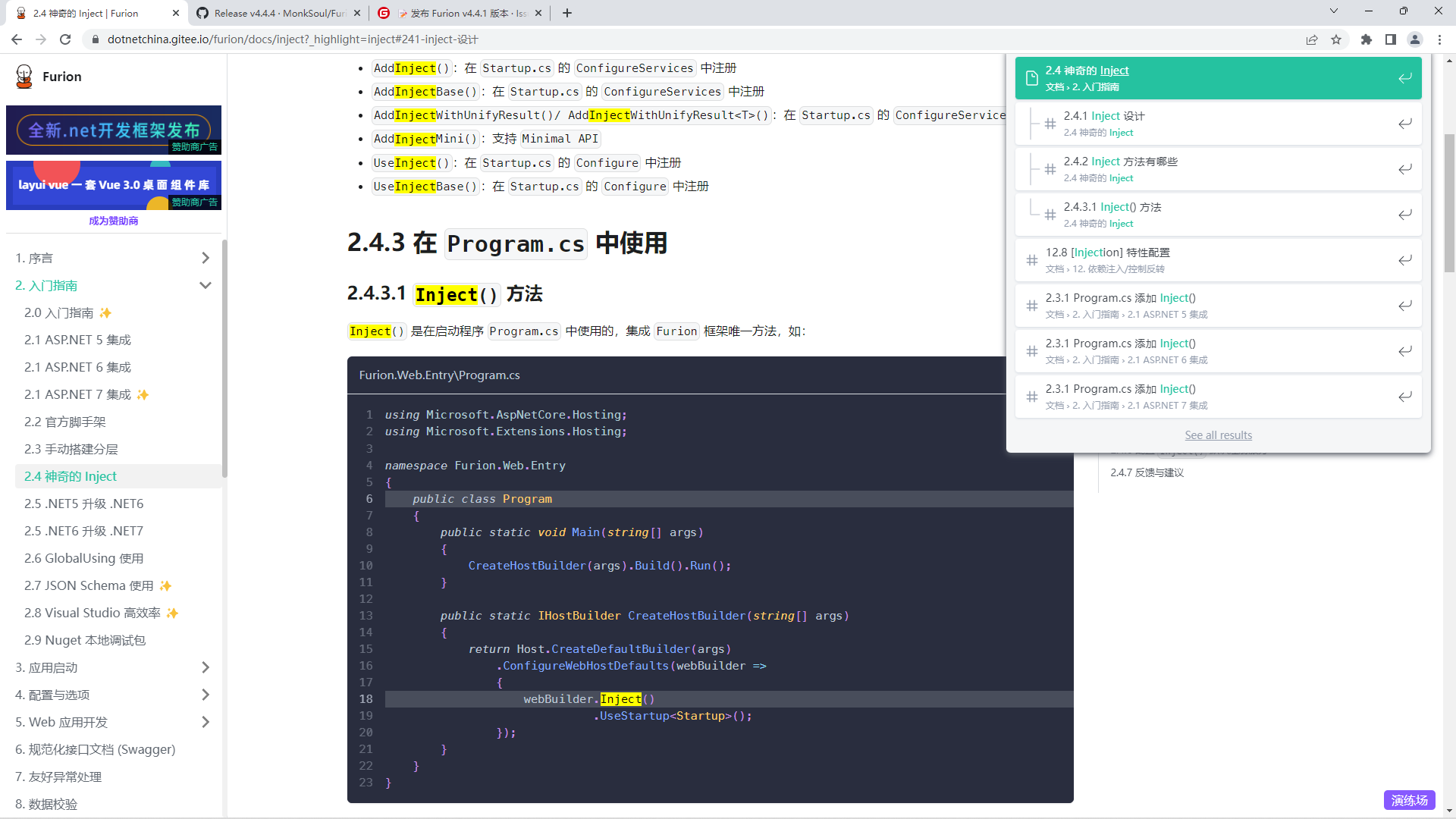Switch to the 'Release v4.4.4 · MonkSoul/Furion' tab
Screen dimensions: 1456x819
point(278,13)
